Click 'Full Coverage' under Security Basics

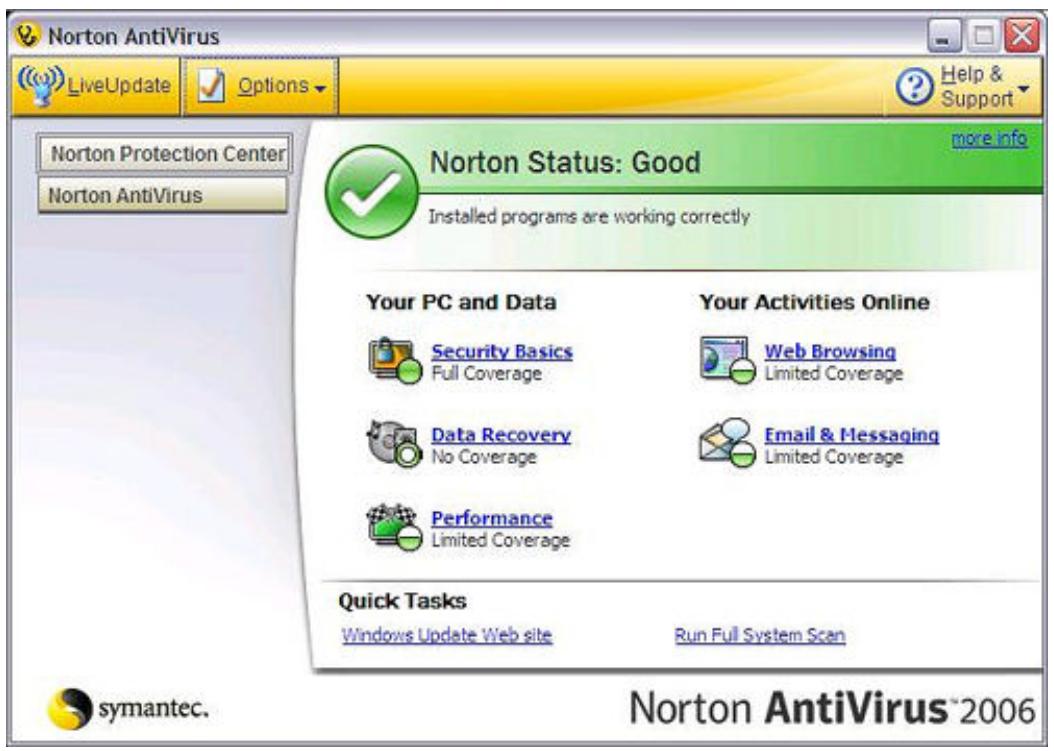pyautogui.click(x=486, y=373)
